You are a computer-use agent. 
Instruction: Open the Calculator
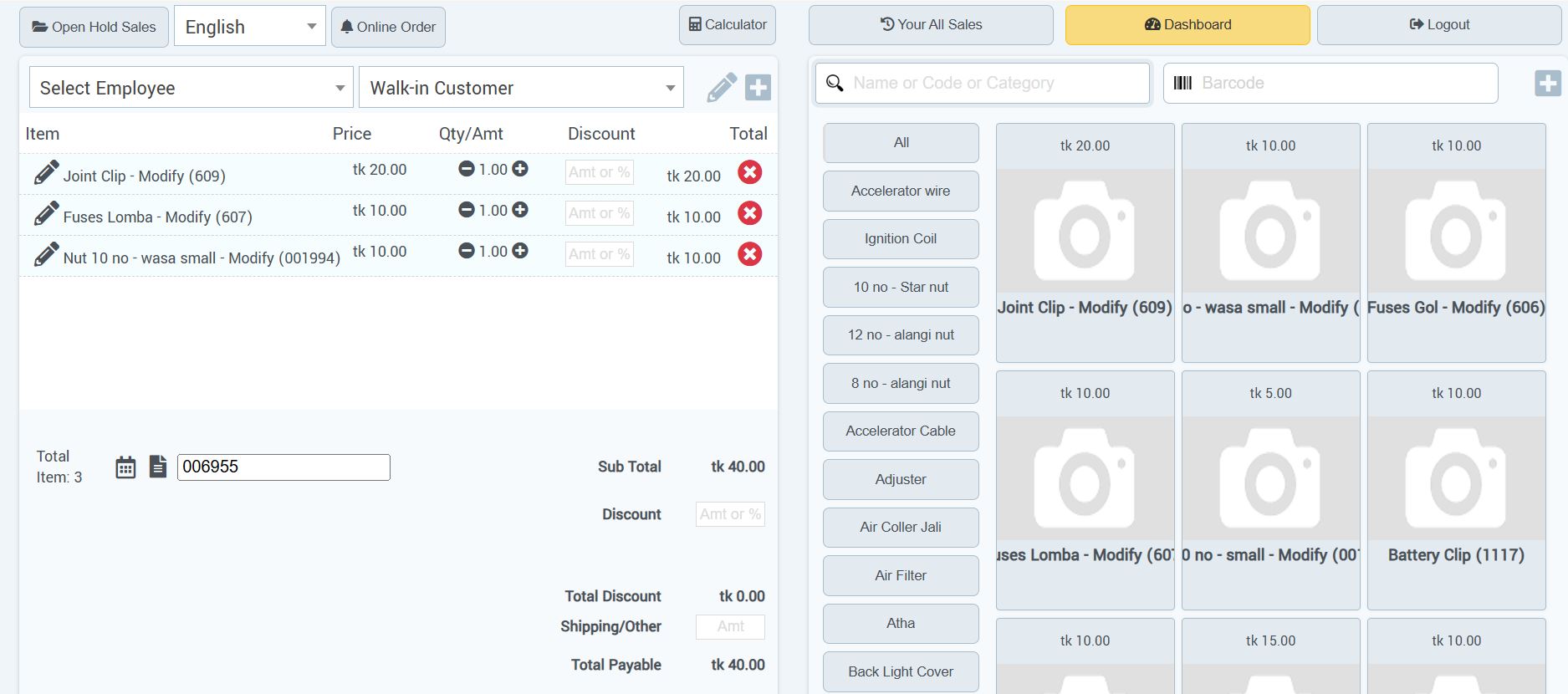727,25
